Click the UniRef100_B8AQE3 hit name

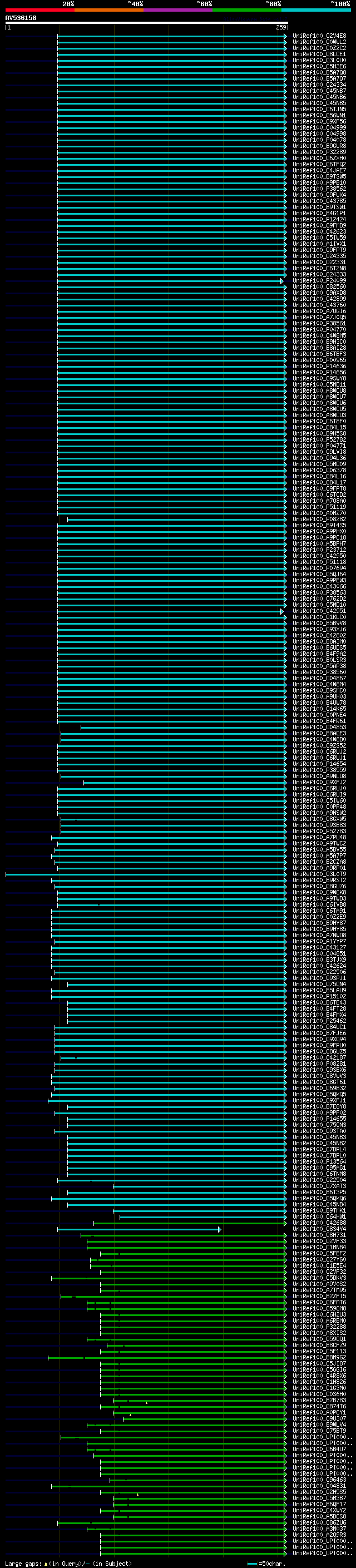(x=319, y=734)
